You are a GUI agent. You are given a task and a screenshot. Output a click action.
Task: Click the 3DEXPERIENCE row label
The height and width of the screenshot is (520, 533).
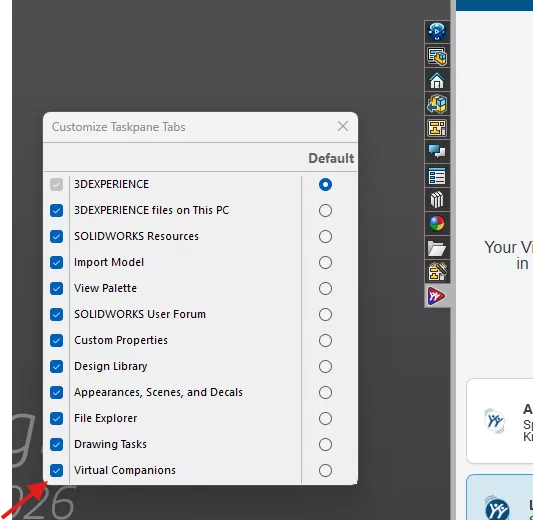click(x=111, y=184)
